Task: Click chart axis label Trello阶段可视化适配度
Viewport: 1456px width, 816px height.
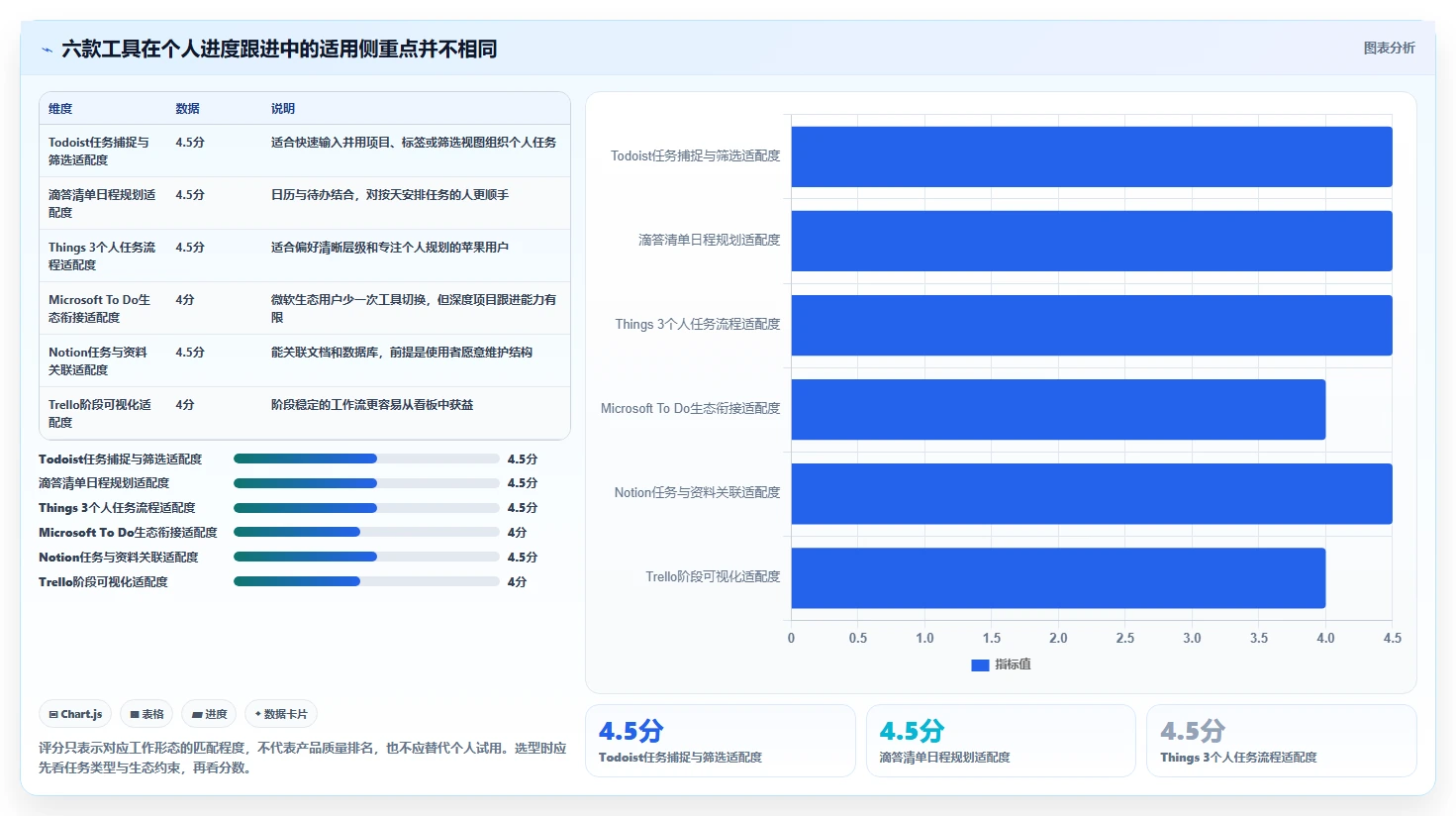Action: pyautogui.click(x=713, y=576)
